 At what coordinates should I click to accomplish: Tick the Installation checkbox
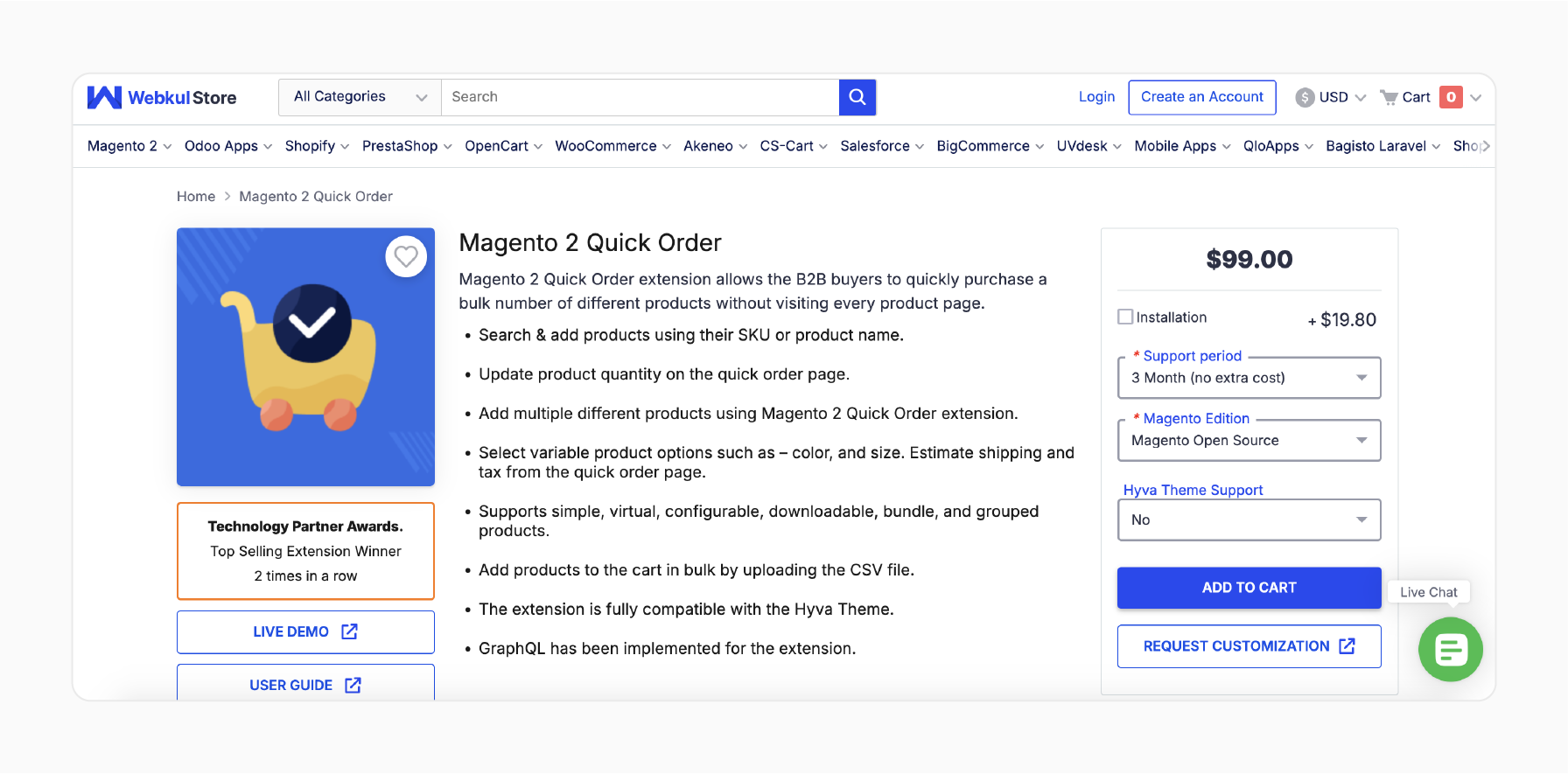1125,317
